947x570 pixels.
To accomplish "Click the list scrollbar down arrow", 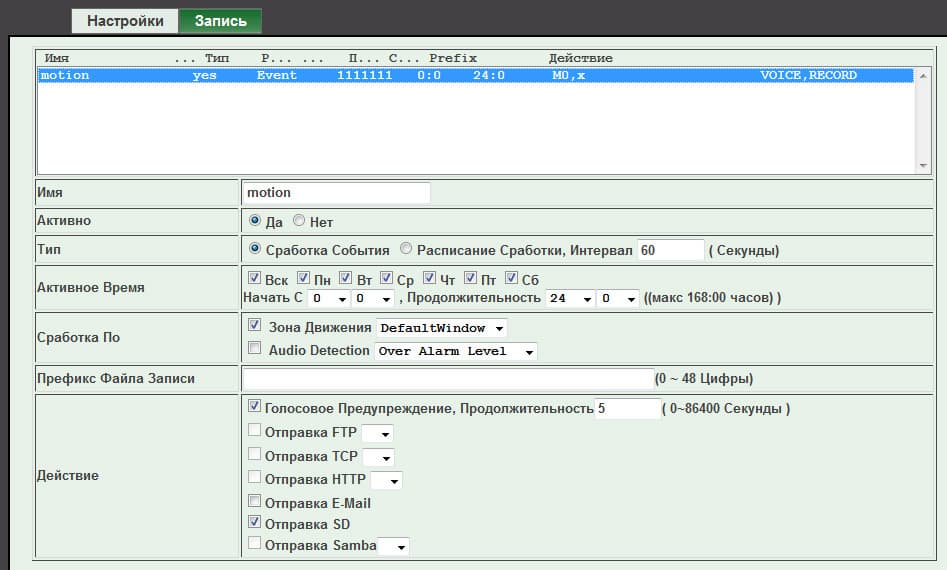I will (922, 165).
